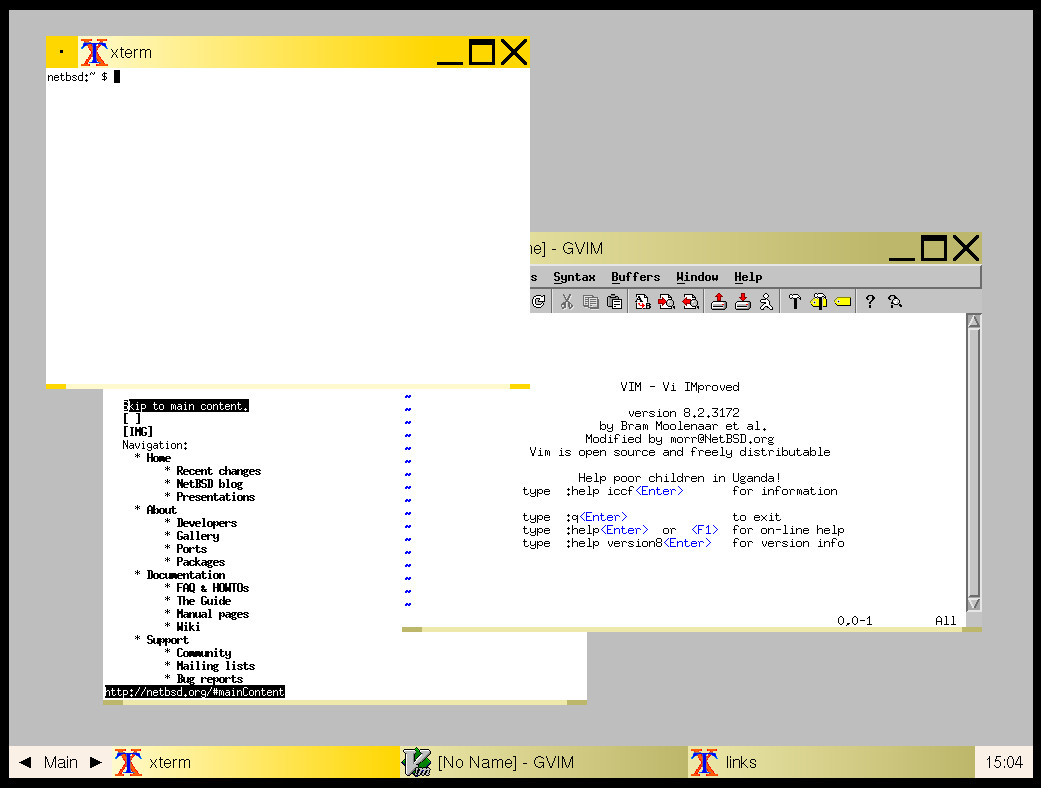Click the Find Help magnifier icon
The width and height of the screenshot is (1041, 788).
coord(894,302)
